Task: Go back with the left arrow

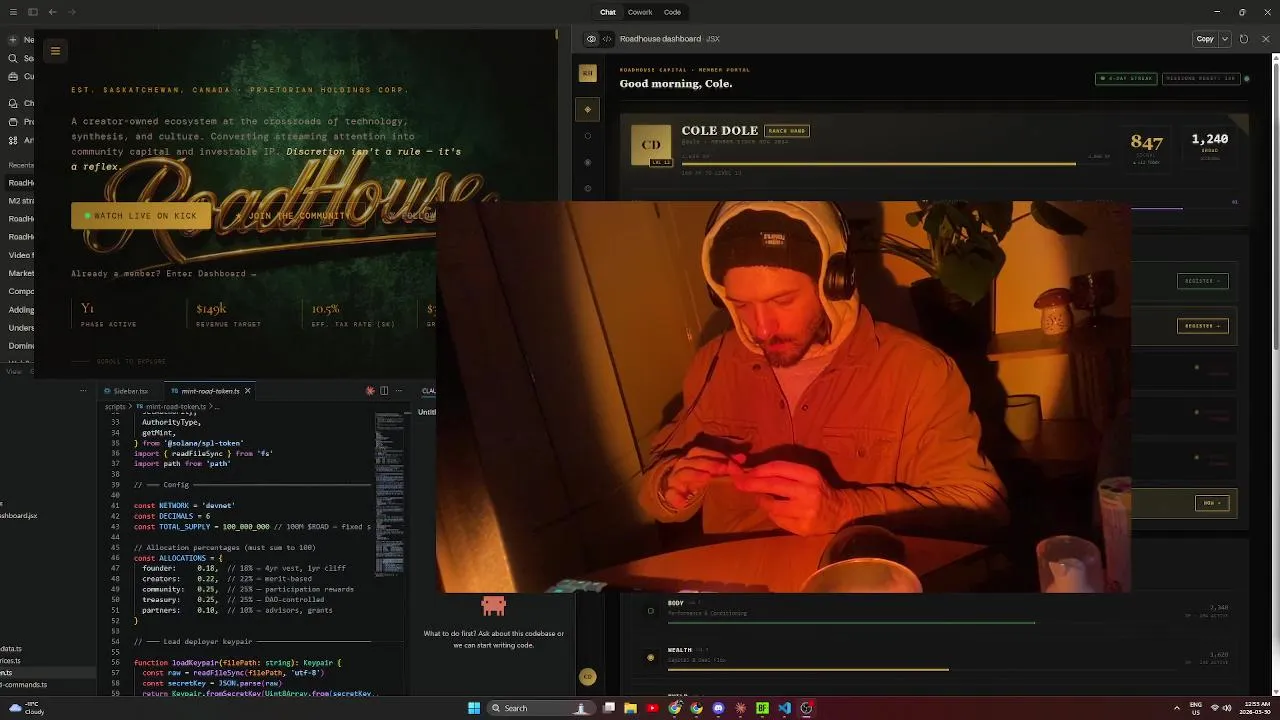Action: (x=52, y=12)
